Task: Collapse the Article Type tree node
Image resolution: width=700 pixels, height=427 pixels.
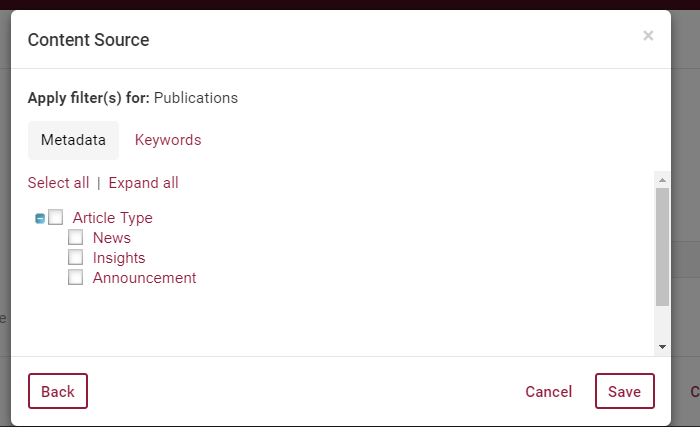Action: pos(40,218)
